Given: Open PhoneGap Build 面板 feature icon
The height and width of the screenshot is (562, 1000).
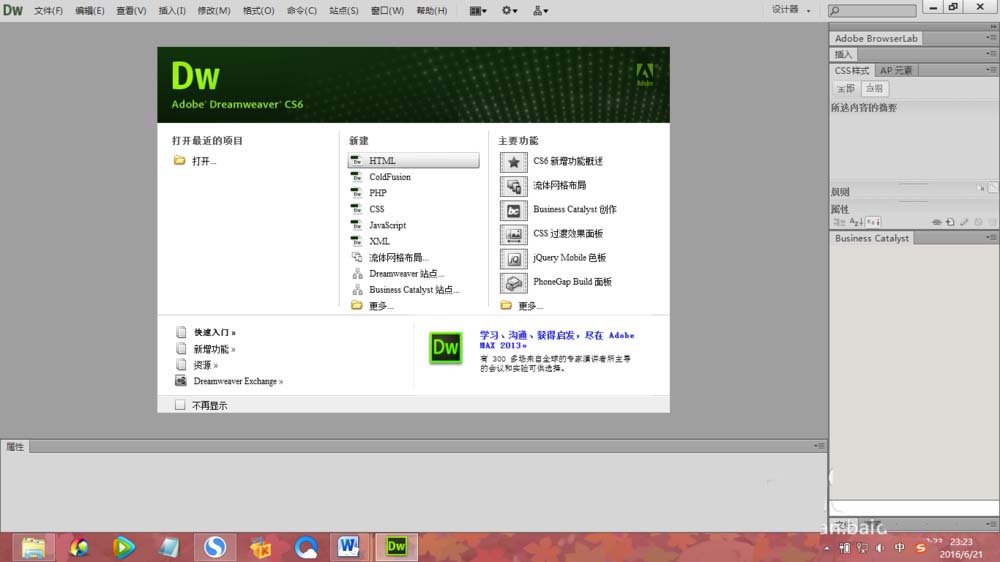Looking at the screenshot, I should point(513,283).
